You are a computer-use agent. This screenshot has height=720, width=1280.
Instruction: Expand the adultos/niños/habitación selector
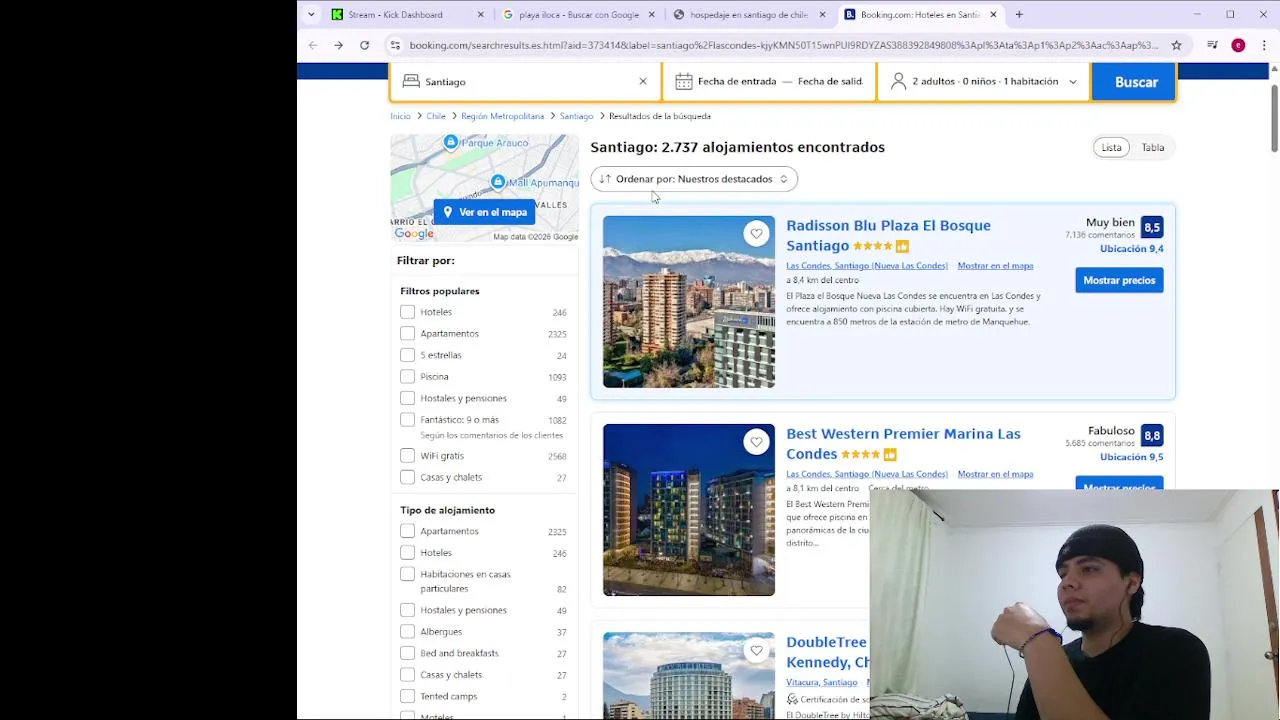coord(983,82)
